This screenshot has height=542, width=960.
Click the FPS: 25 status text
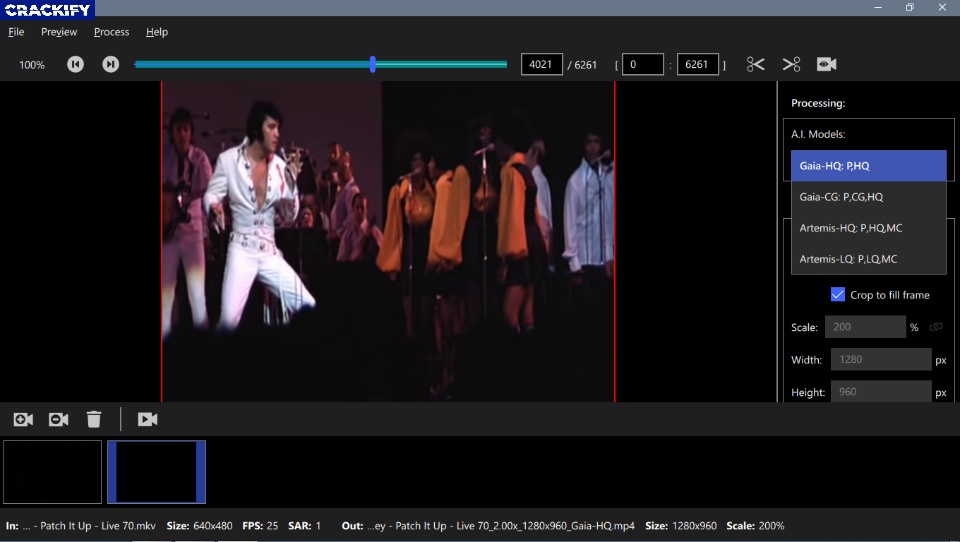(260, 525)
